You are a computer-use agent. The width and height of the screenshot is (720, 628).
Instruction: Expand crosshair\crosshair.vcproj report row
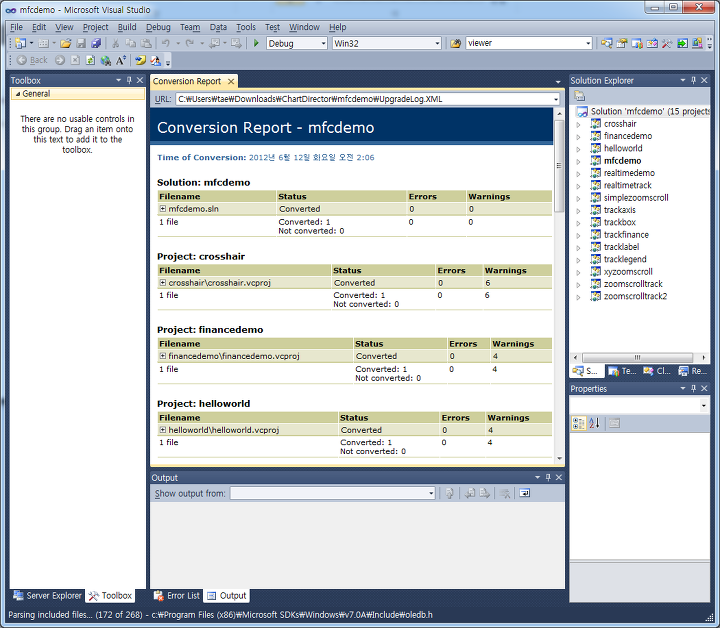(163, 282)
